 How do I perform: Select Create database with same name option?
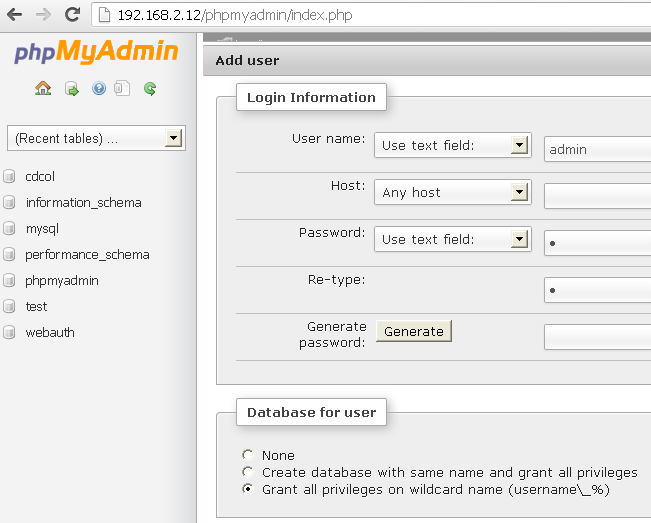coord(248,472)
